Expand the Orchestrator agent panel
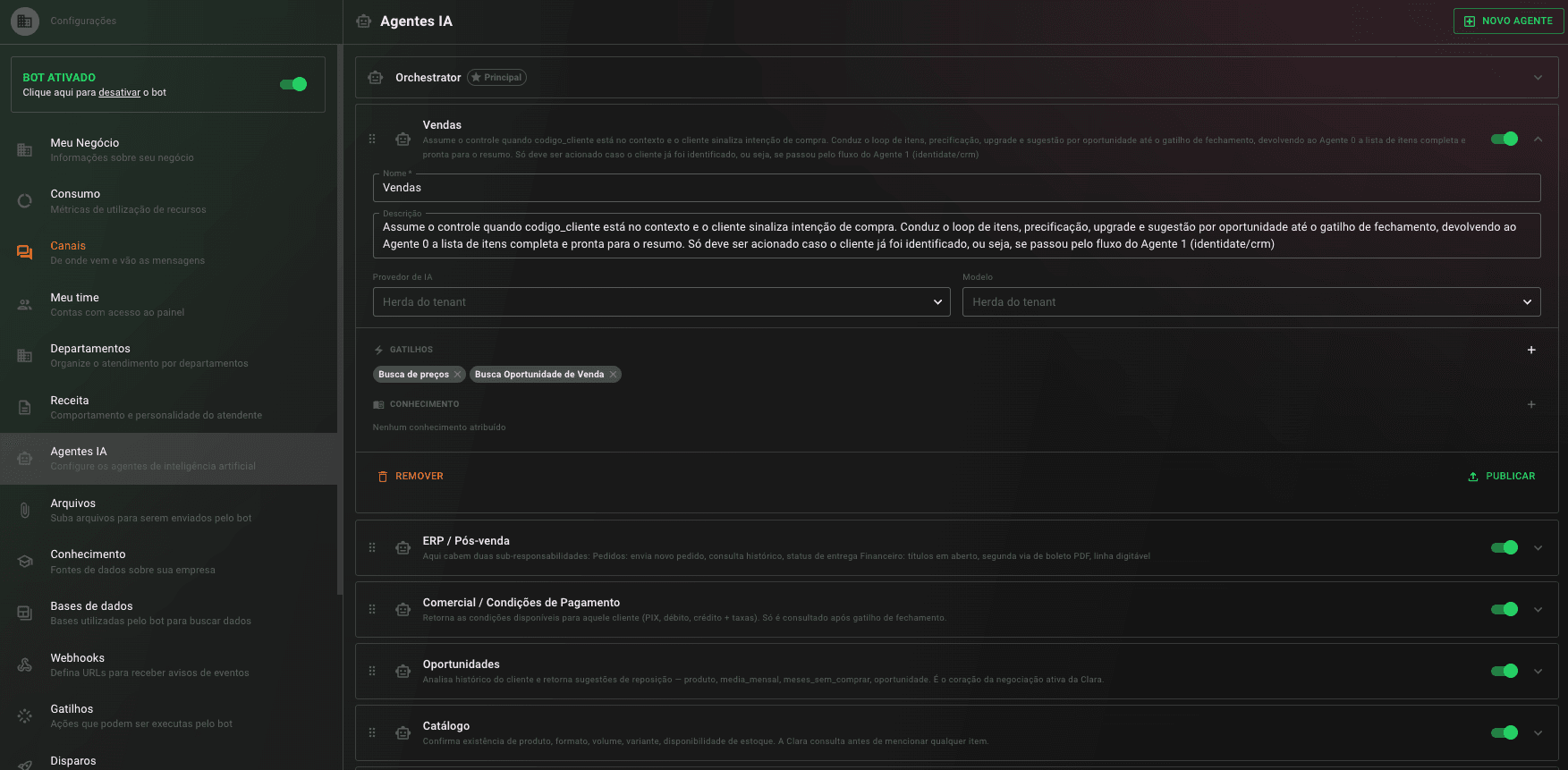Screen dimensions: 1568x770 [x=1538, y=78]
